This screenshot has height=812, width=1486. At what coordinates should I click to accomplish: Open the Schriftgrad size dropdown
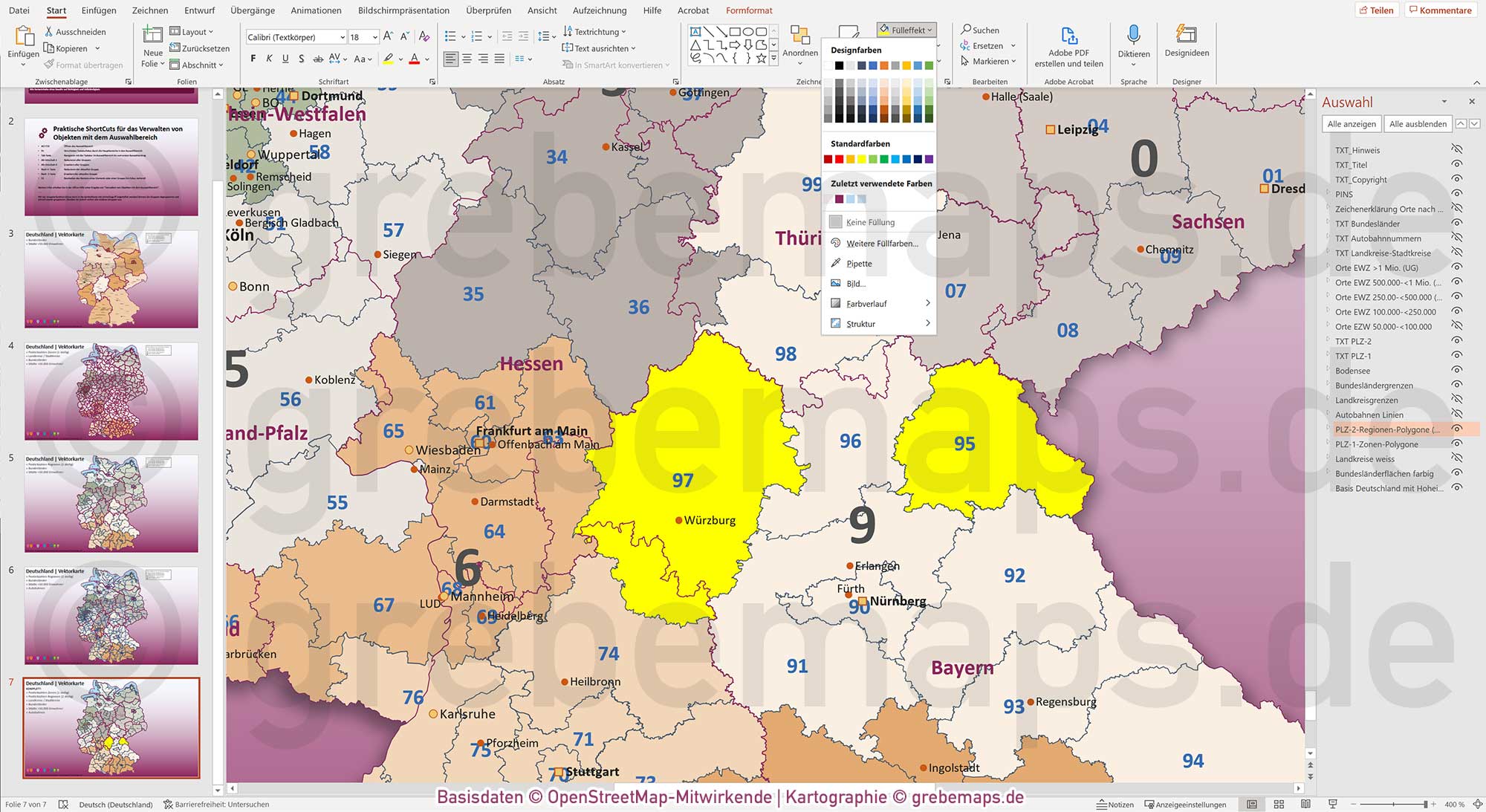click(366, 36)
